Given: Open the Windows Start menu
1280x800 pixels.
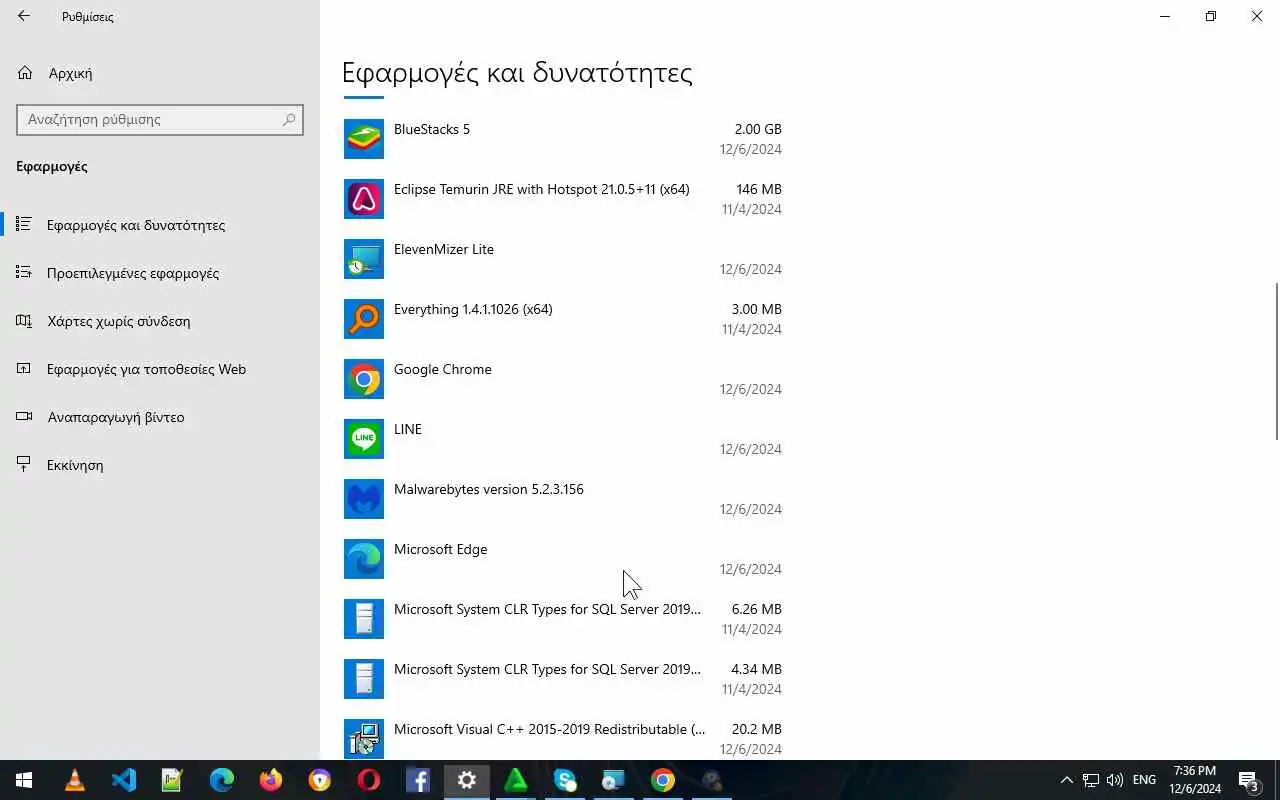Looking at the screenshot, I should [x=24, y=780].
